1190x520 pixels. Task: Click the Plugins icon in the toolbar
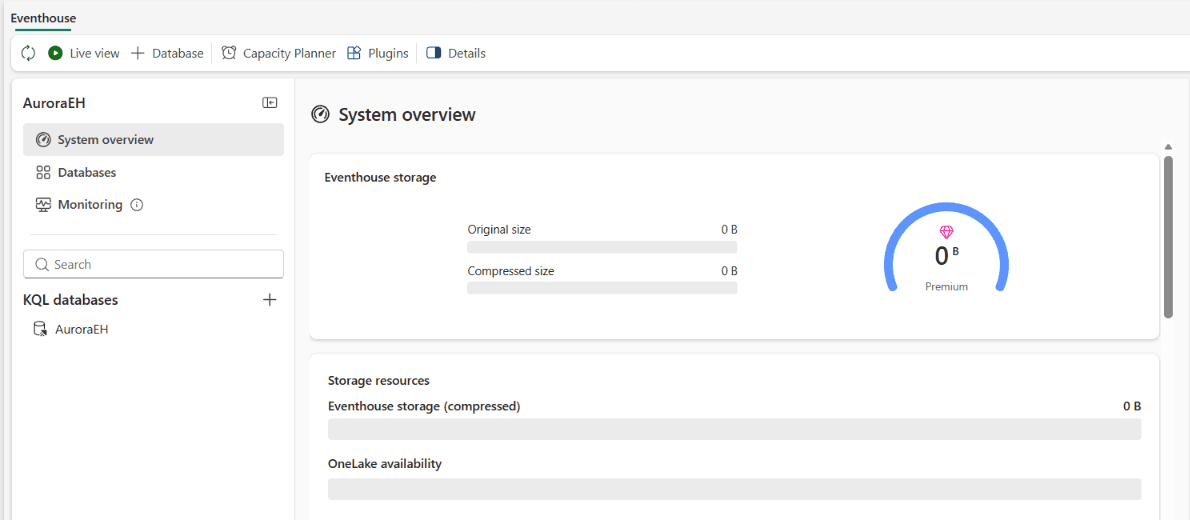click(354, 53)
